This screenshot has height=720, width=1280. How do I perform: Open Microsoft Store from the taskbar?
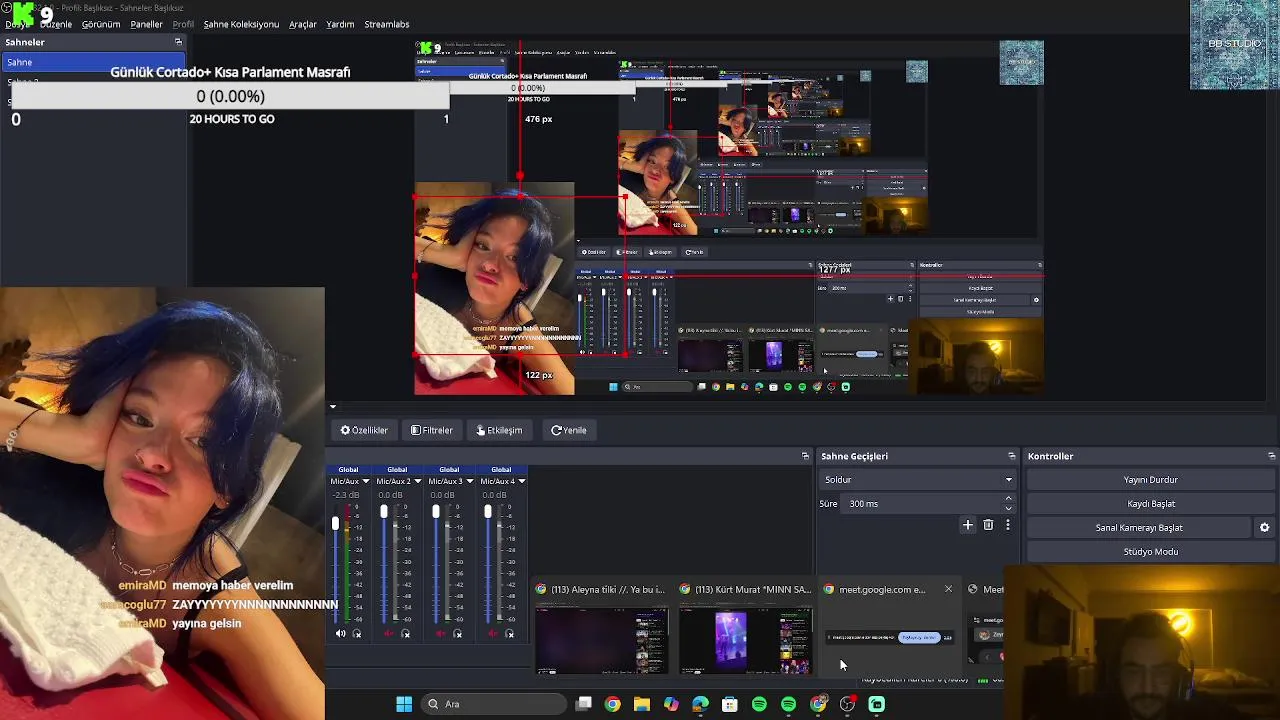[730, 704]
